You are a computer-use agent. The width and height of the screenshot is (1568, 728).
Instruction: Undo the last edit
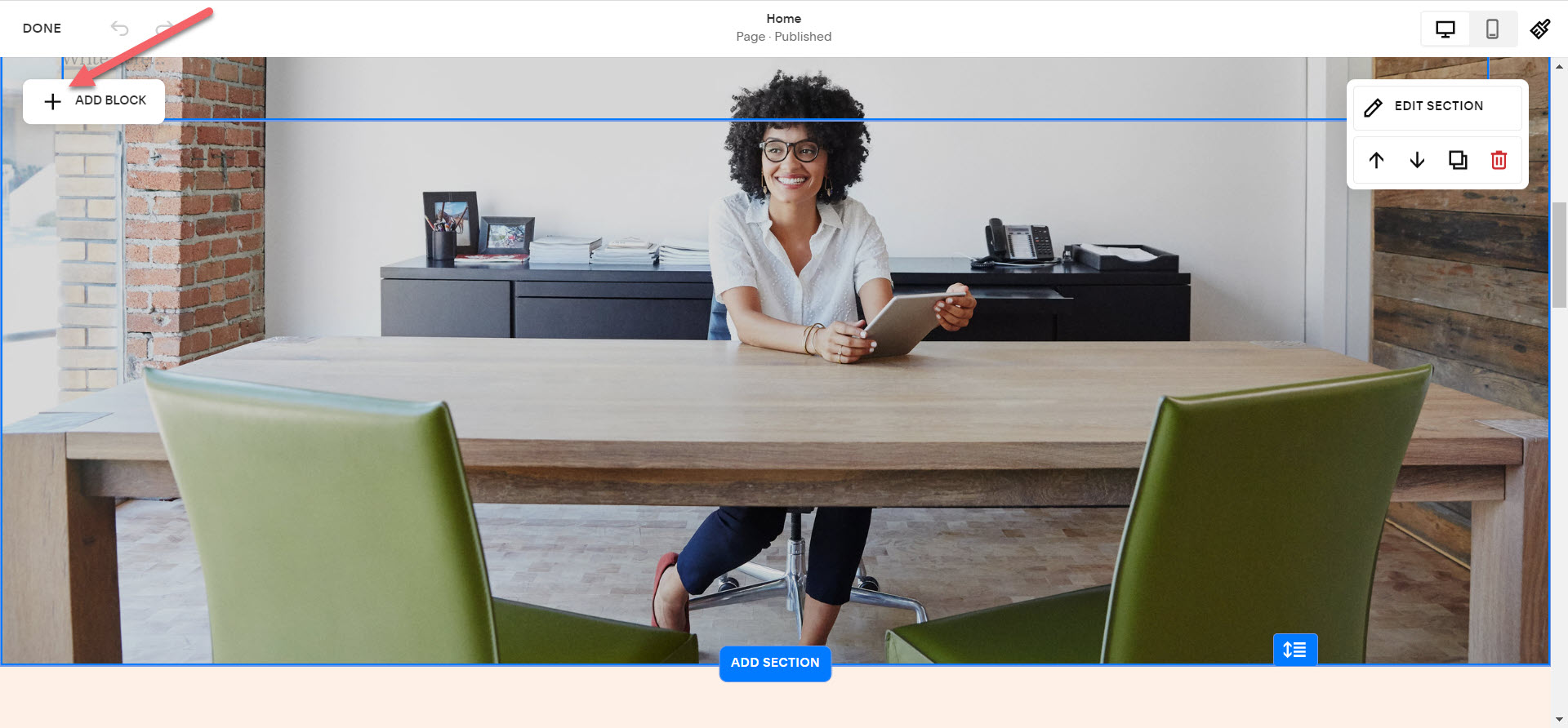120,29
